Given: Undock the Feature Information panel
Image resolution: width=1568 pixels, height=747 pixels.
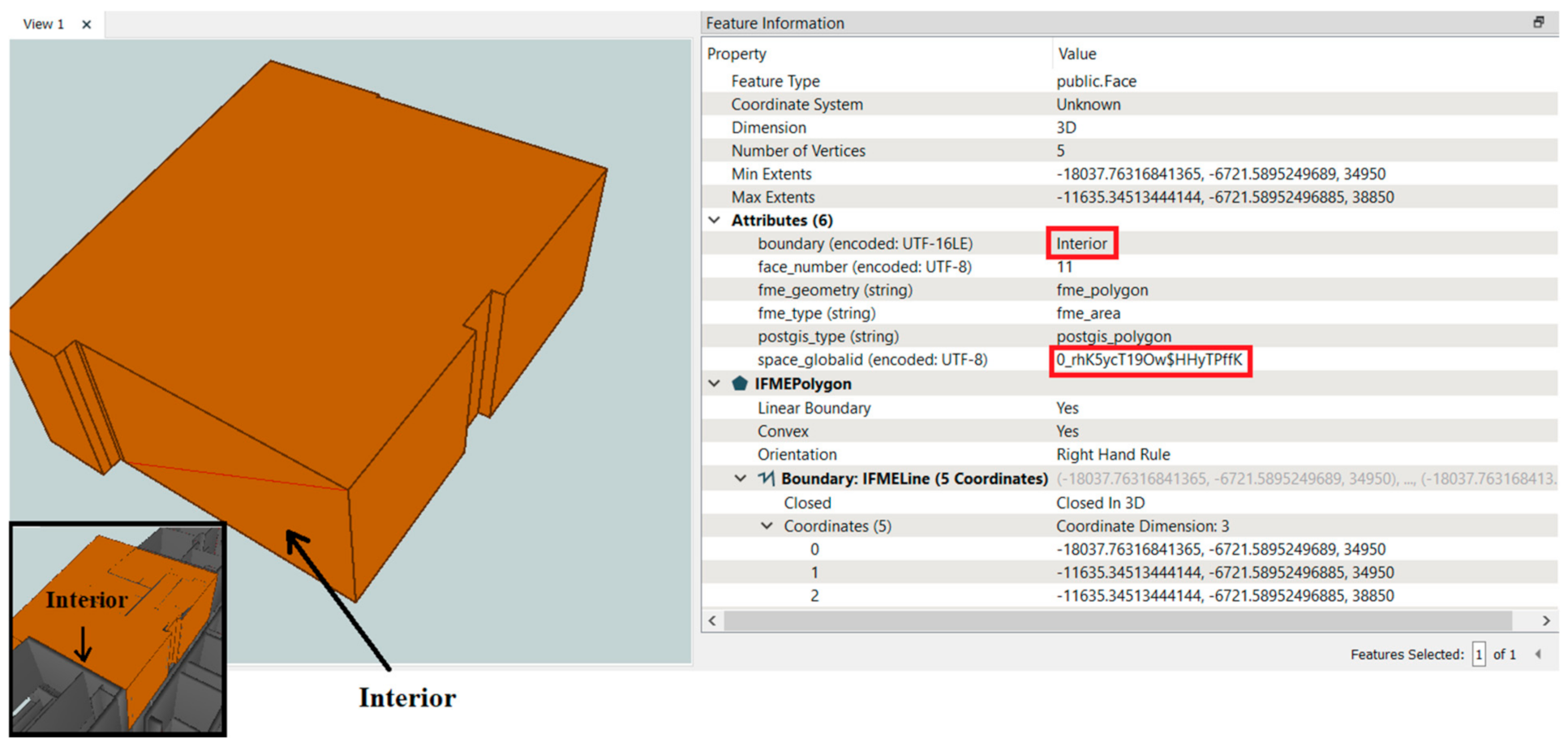Looking at the screenshot, I should 1538,23.
